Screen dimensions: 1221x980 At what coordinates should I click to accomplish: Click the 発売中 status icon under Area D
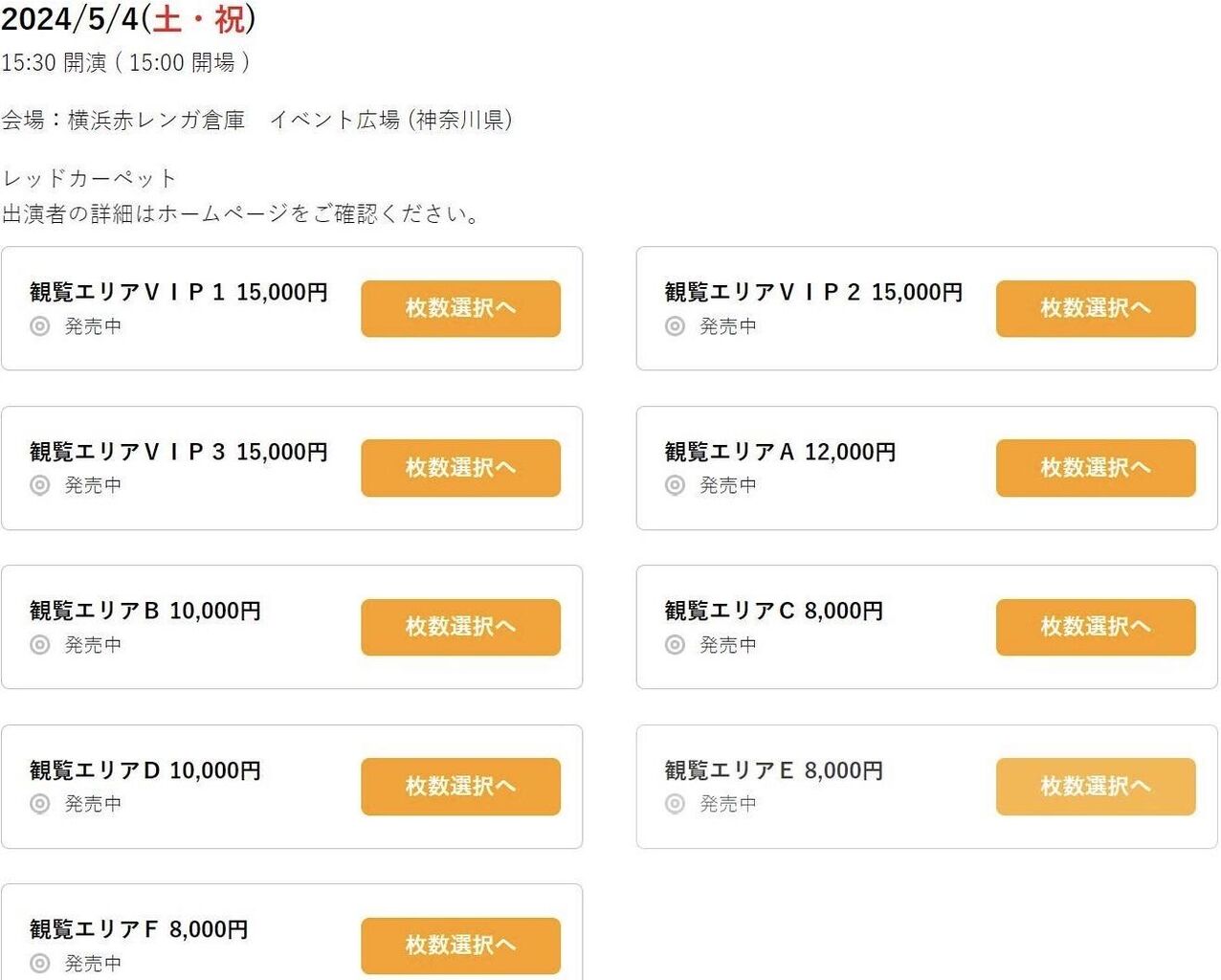click(x=40, y=804)
